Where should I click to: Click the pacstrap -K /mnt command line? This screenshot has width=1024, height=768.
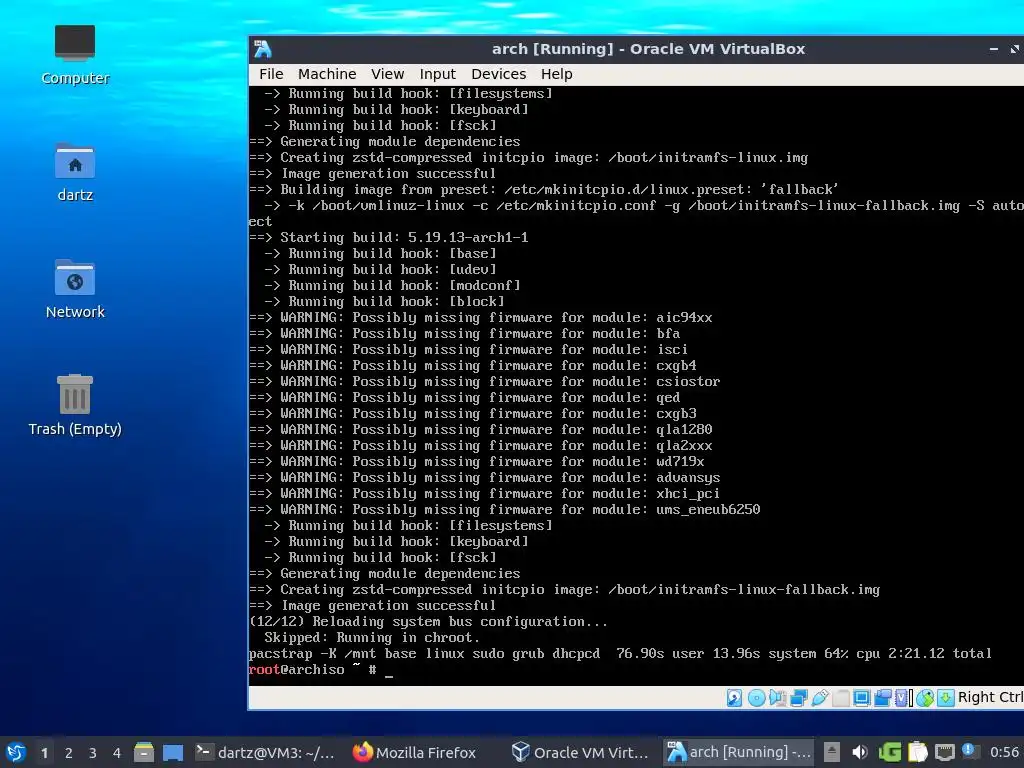[620, 654]
